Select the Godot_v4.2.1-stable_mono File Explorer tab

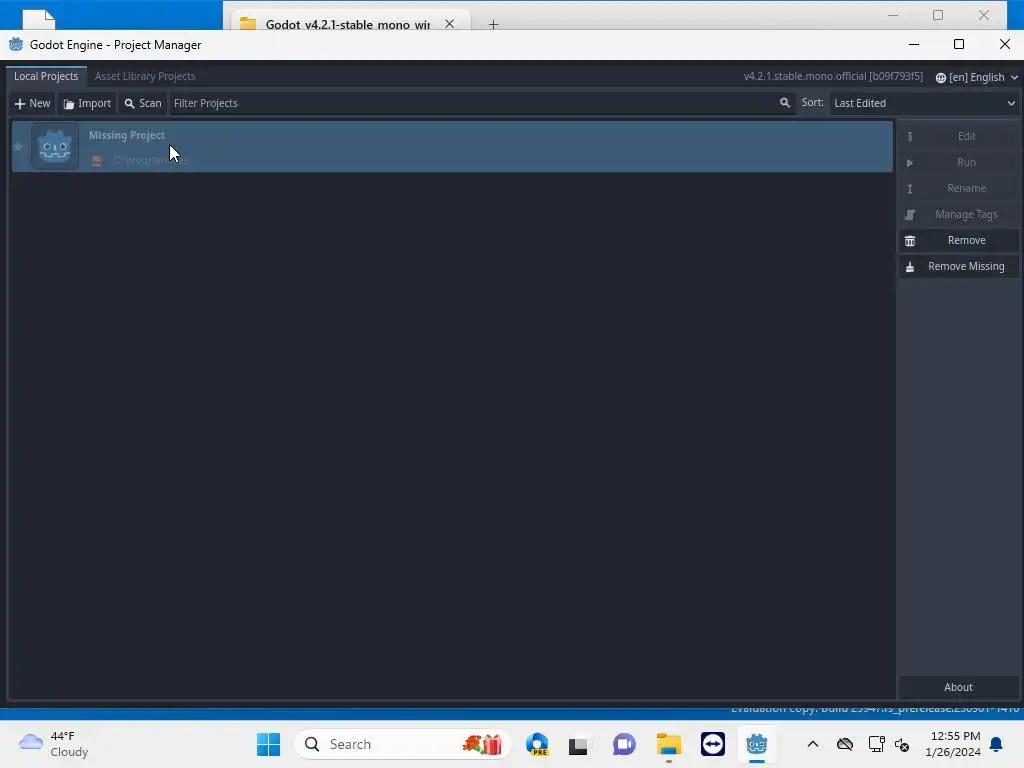(x=346, y=22)
